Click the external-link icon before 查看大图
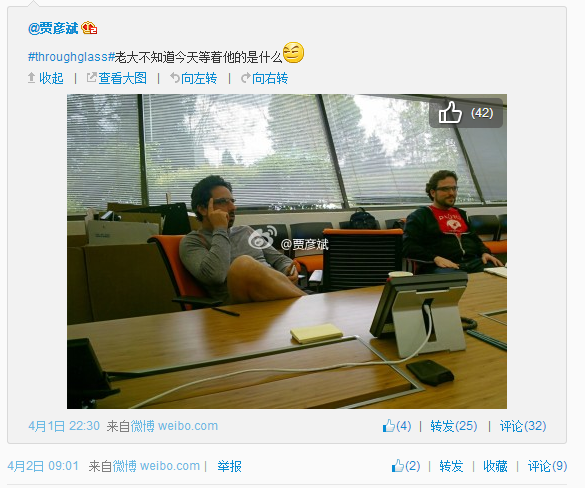Viewport: 585px width, 488px height. pos(91,78)
